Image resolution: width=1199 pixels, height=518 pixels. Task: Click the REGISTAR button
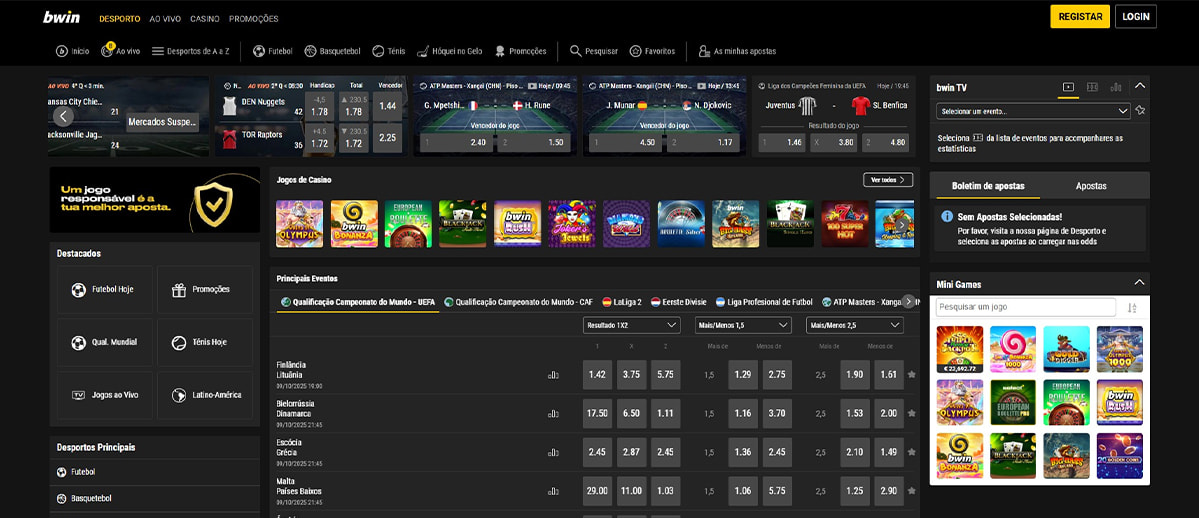coord(1080,17)
